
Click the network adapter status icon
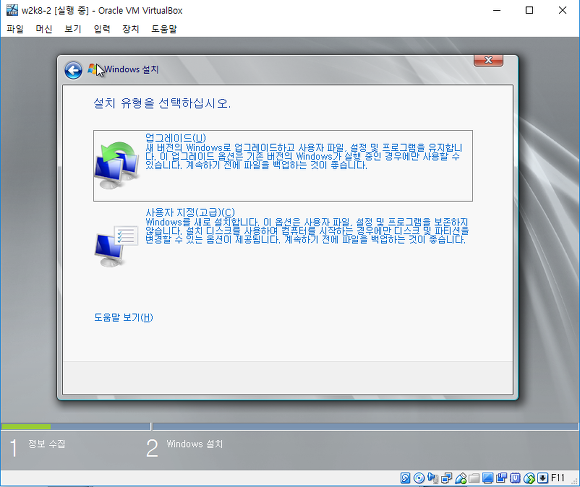(x=446, y=478)
